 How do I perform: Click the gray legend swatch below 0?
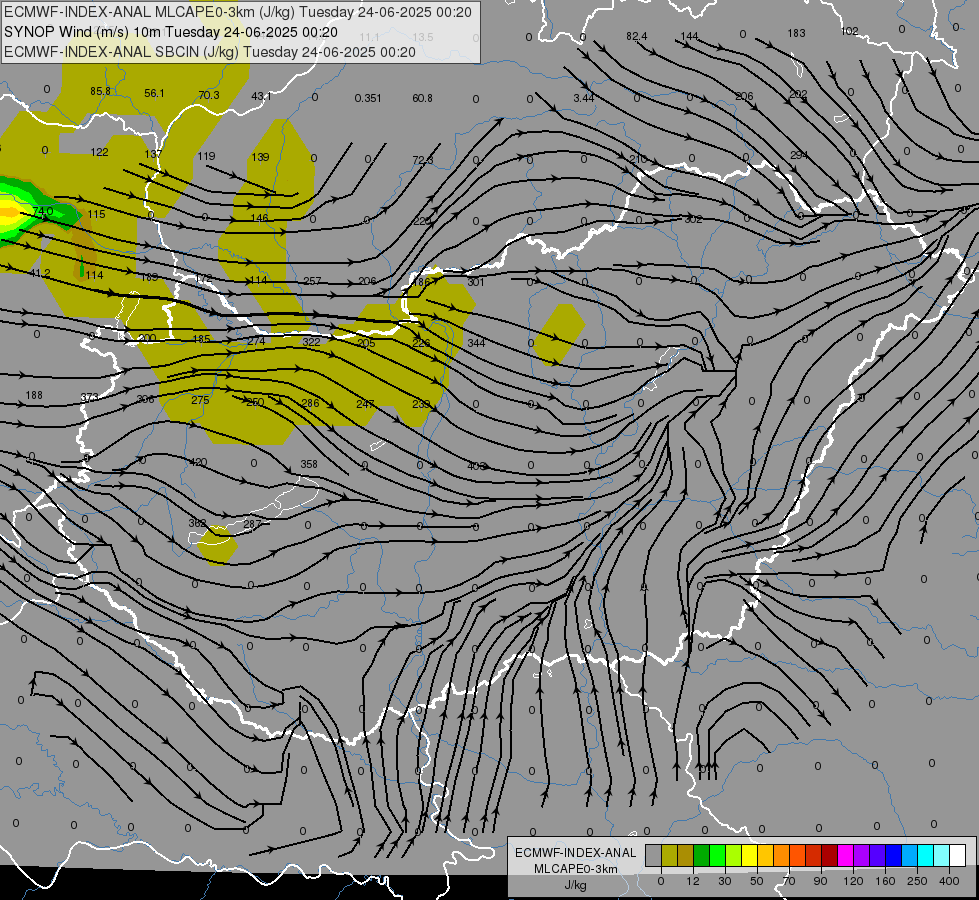(x=654, y=855)
